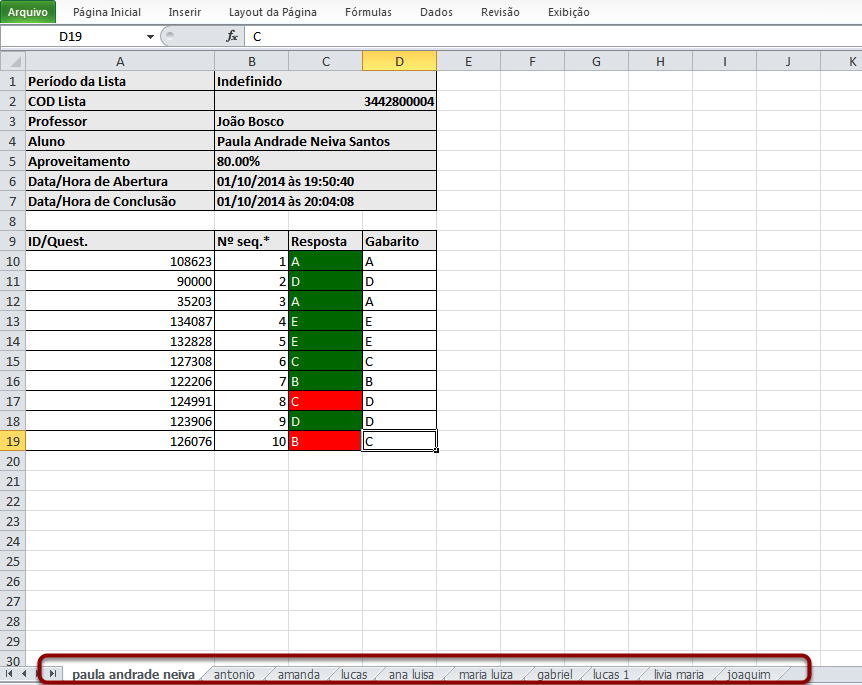Image resolution: width=862 pixels, height=685 pixels.
Task: Click the red Resposta cell for question 8
Action: tap(325, 401)
